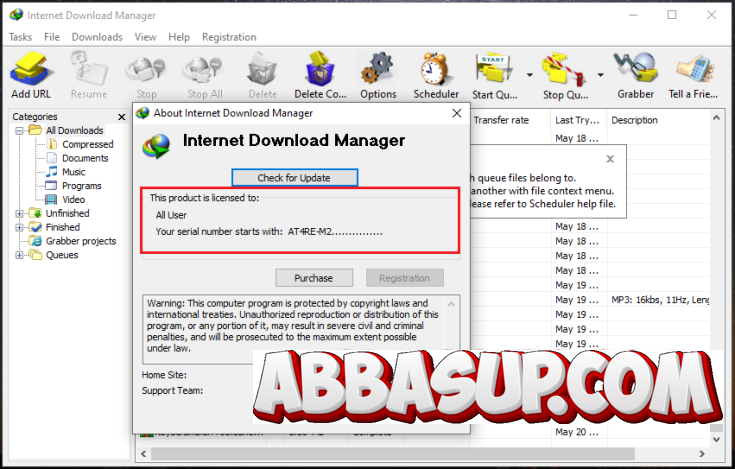
Task: Close the About Internet Download Manager dialog
Action: [x=457, y=113]
